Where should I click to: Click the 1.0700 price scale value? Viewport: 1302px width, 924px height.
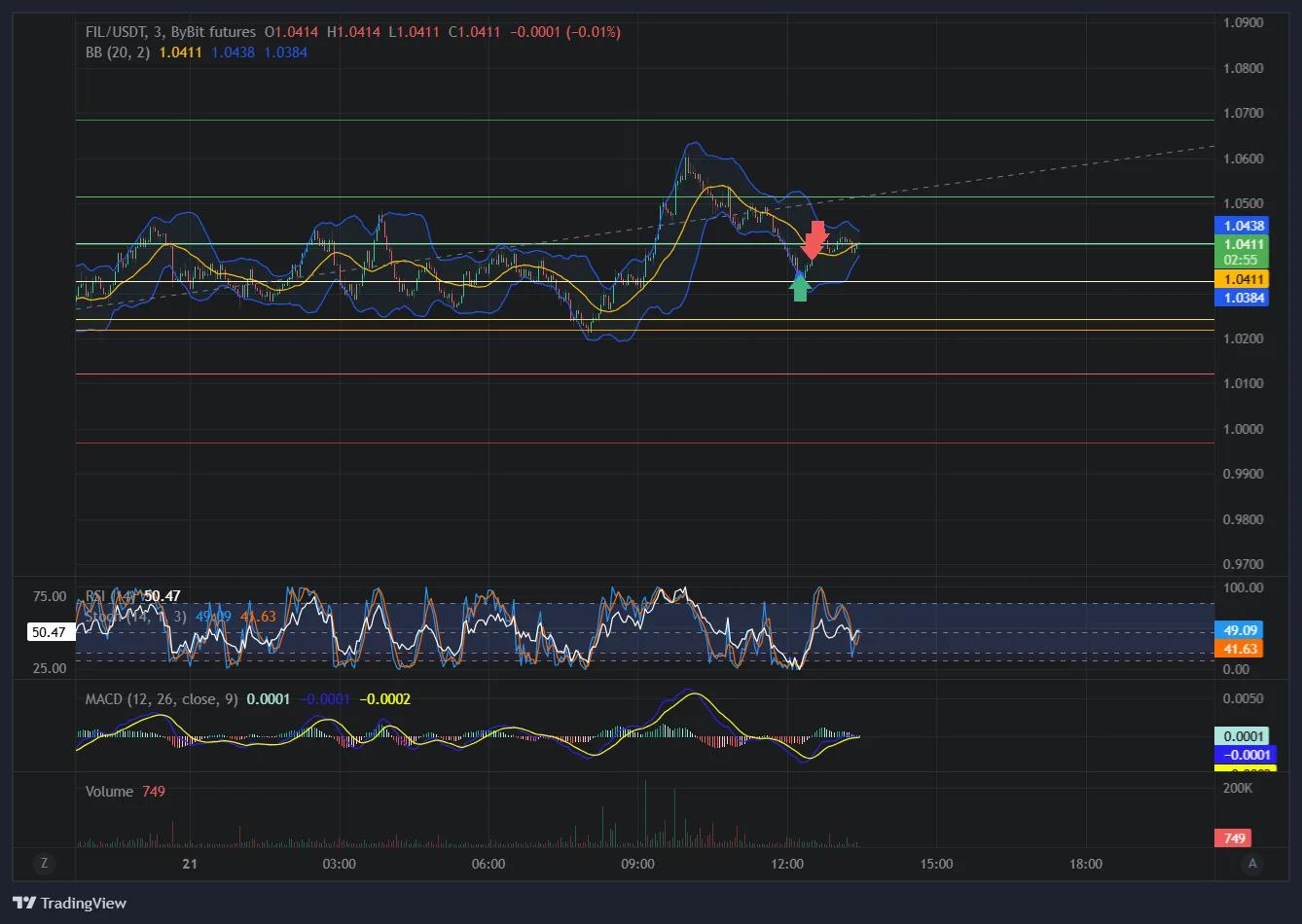[1243, 113]
